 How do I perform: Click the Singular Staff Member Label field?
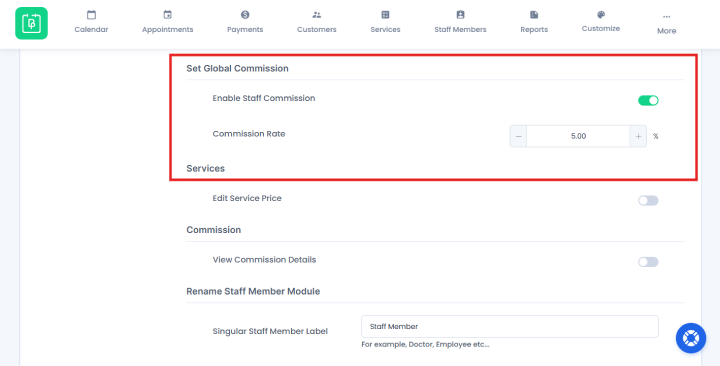[x=510, y=327]
